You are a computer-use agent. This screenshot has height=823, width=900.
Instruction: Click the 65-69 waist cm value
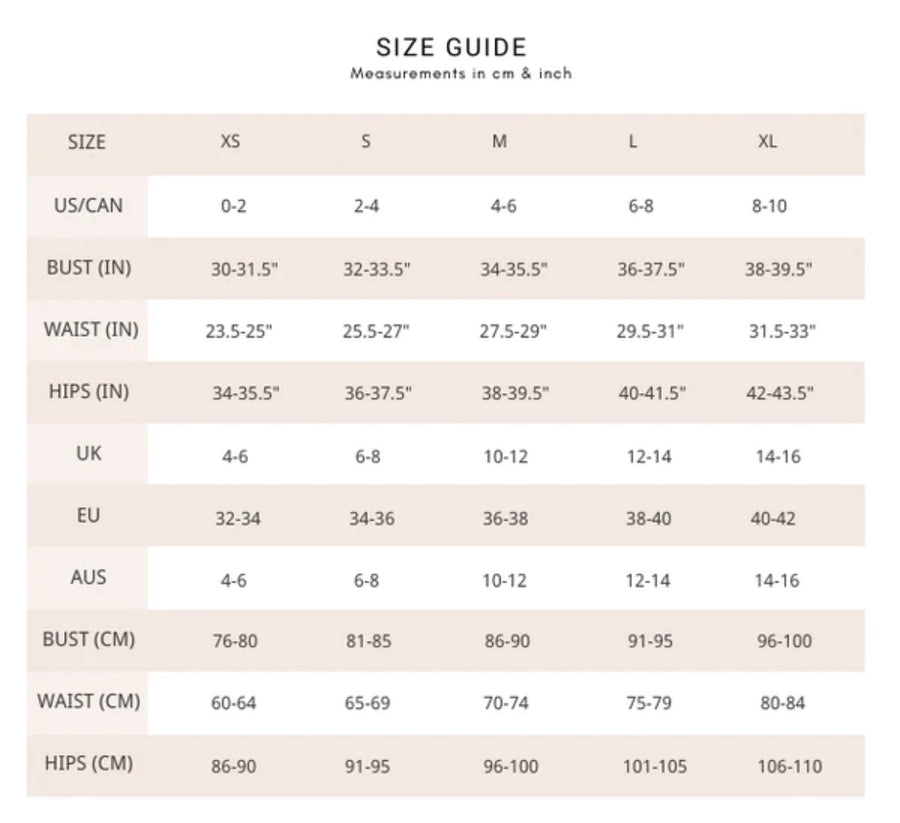pos(367,703)
